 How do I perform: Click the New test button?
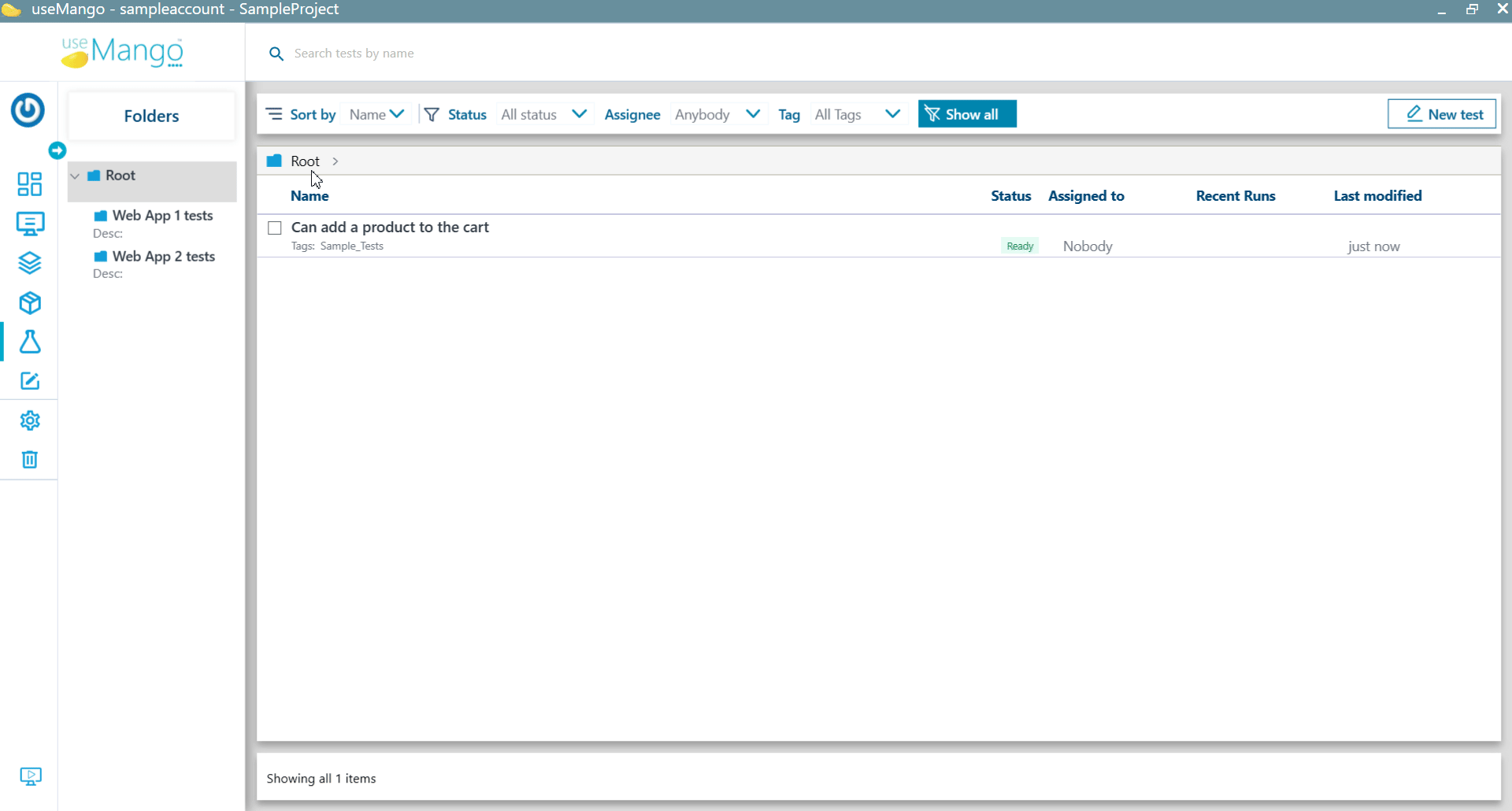coord(1441,115)
